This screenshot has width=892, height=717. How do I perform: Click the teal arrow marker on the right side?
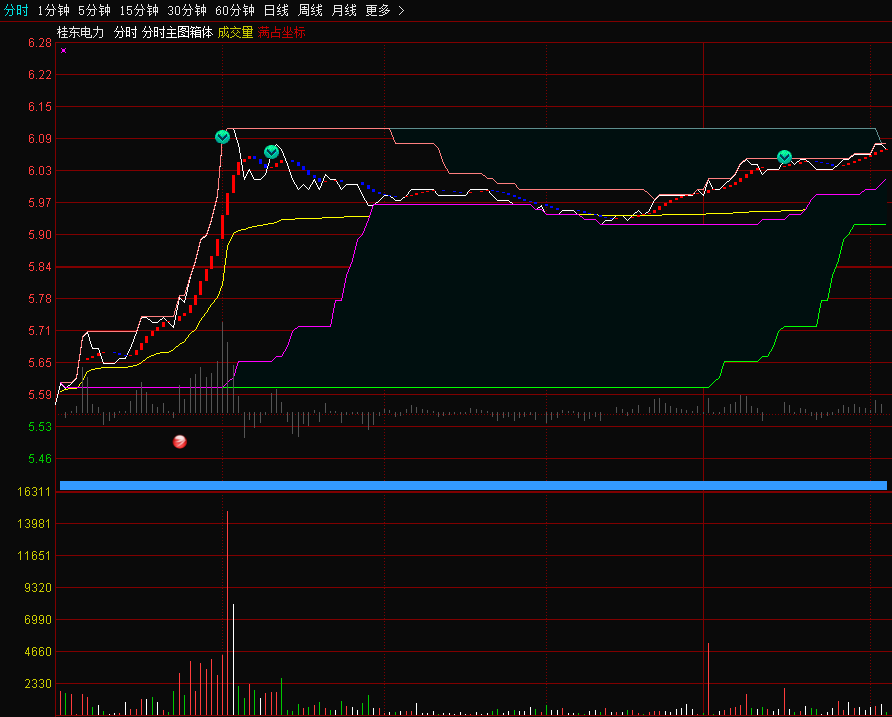point(784,157)
